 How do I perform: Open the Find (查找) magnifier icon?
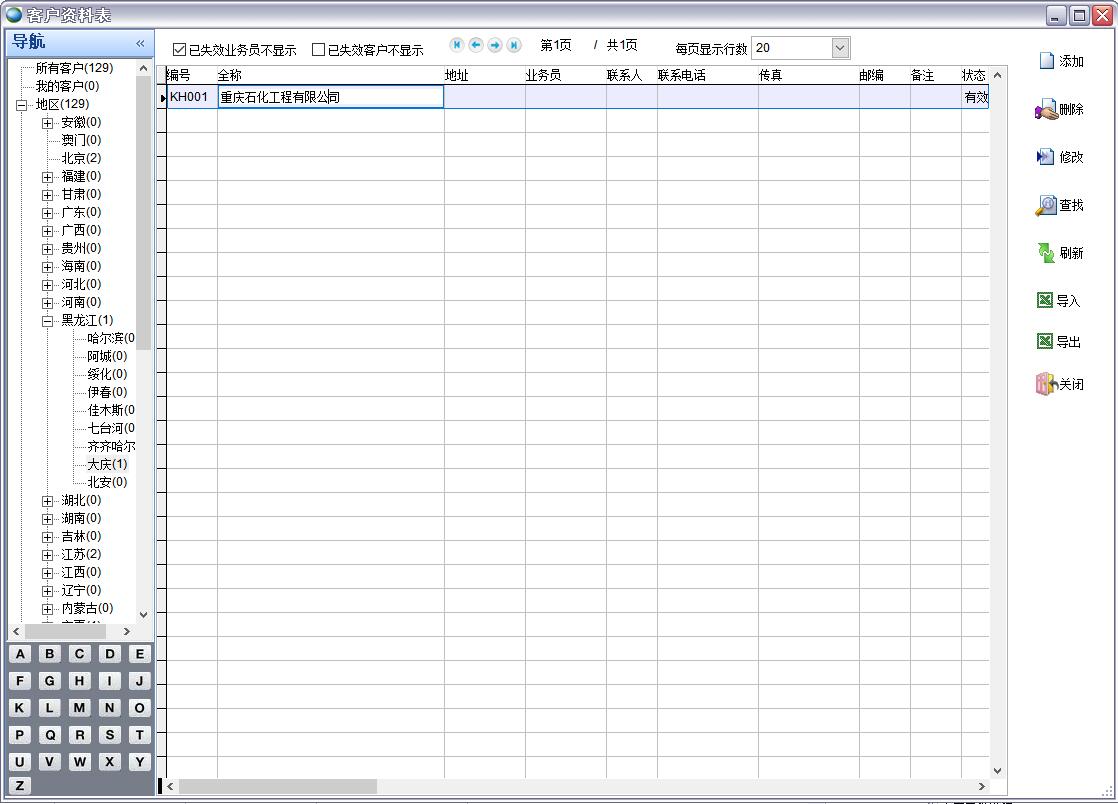tap(1046, 205)
